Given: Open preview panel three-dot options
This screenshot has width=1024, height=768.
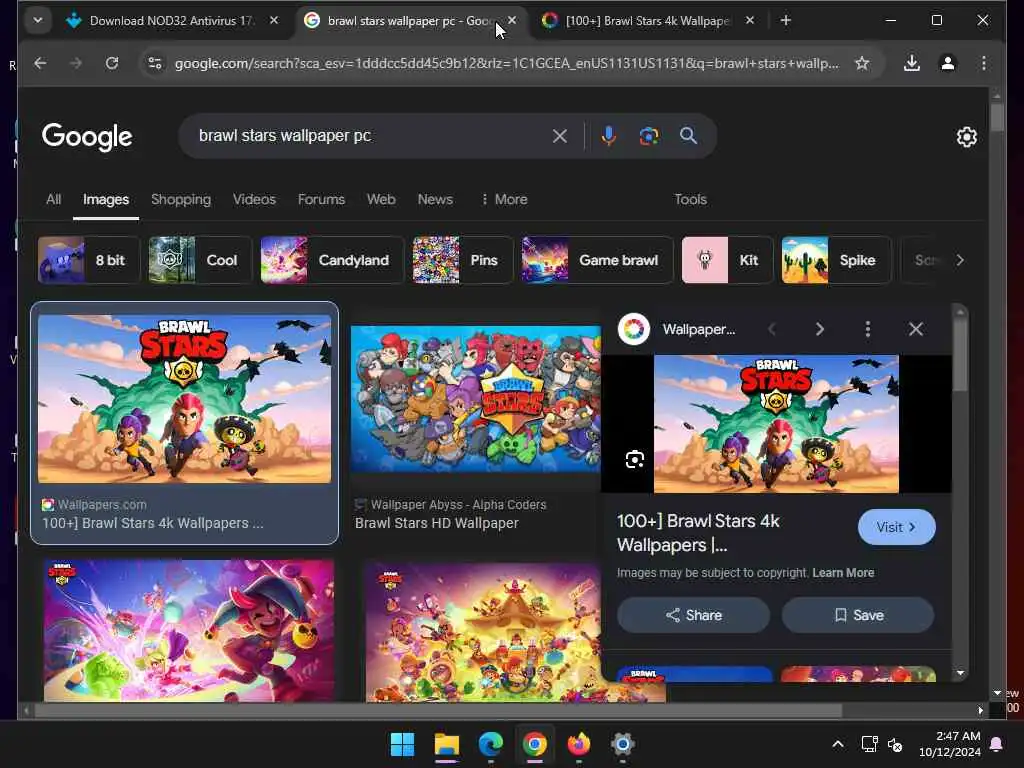Looking at the screenshot, I should point(867,329).
